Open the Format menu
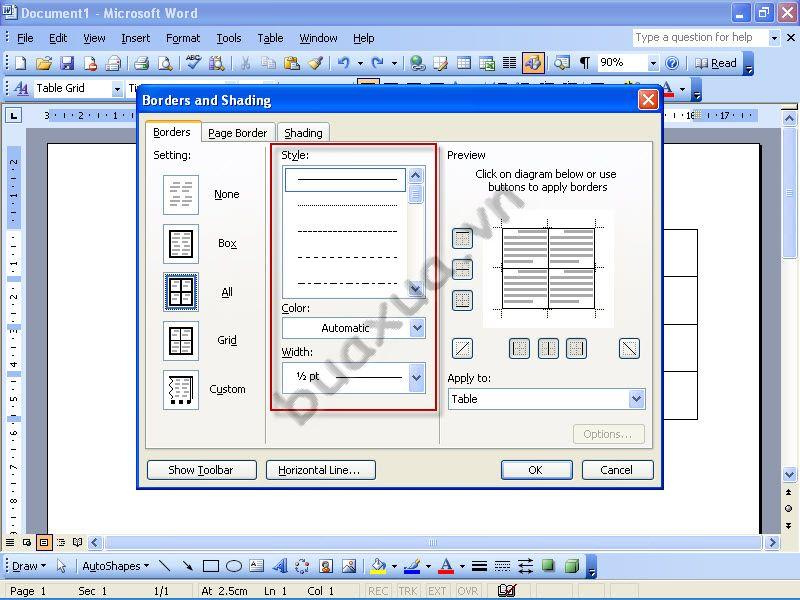800x600 pixels. 183,38
